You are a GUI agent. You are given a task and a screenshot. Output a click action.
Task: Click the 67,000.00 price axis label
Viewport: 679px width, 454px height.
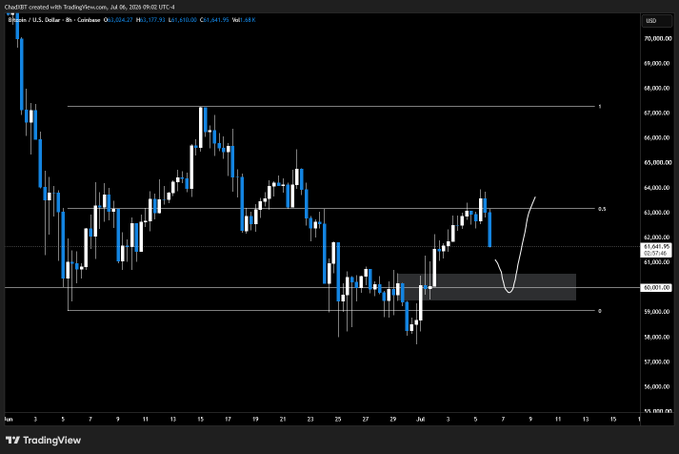(x=658, y=113)
